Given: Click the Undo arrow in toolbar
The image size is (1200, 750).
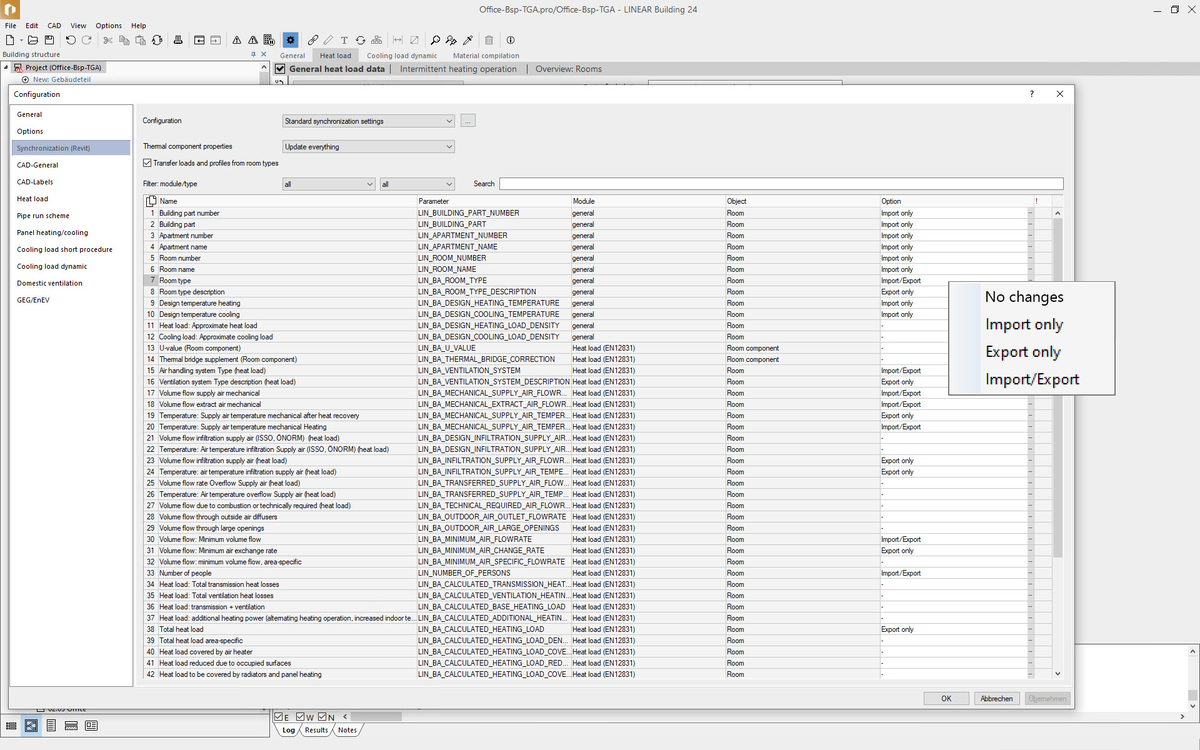Looking at the screenshot, I should click(71, 40).
